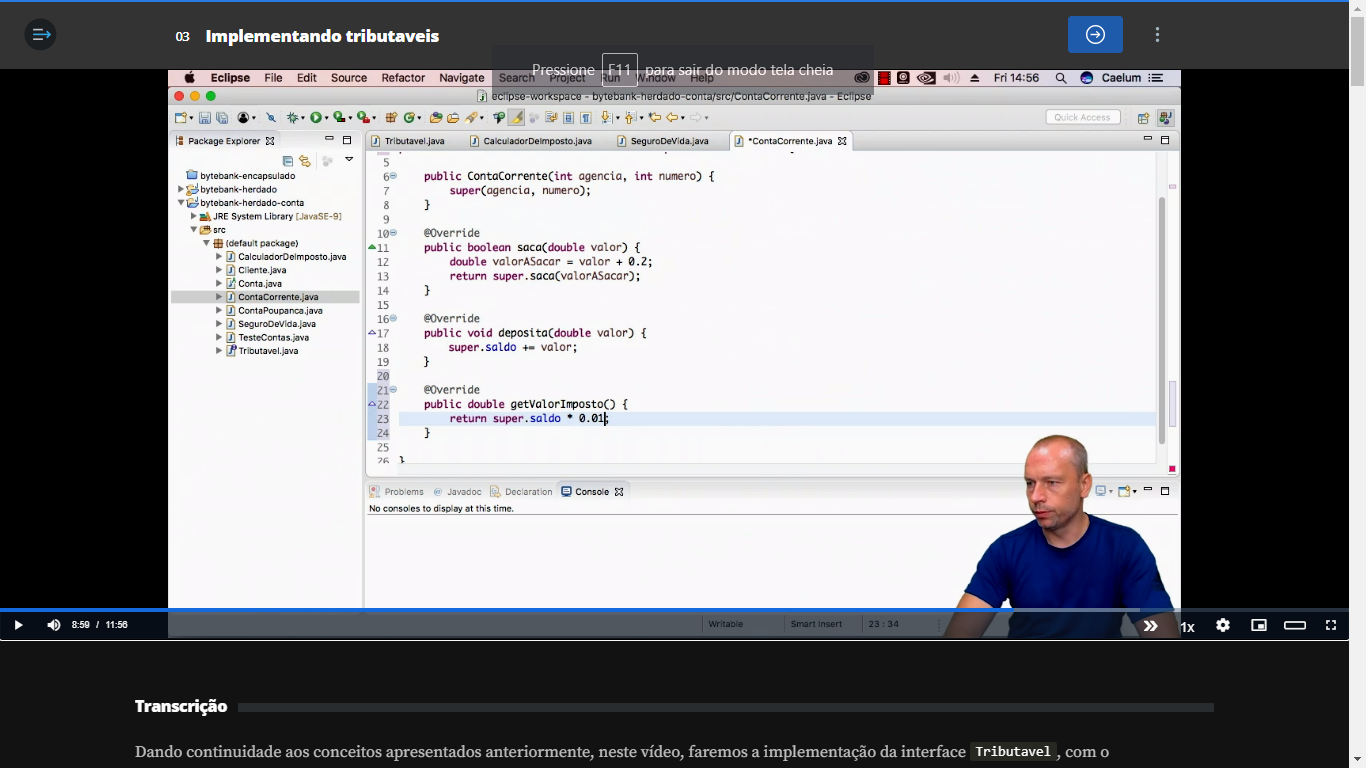Toggle theater mode view
The image size is (1366, 768).
[x=1295, y=625]
